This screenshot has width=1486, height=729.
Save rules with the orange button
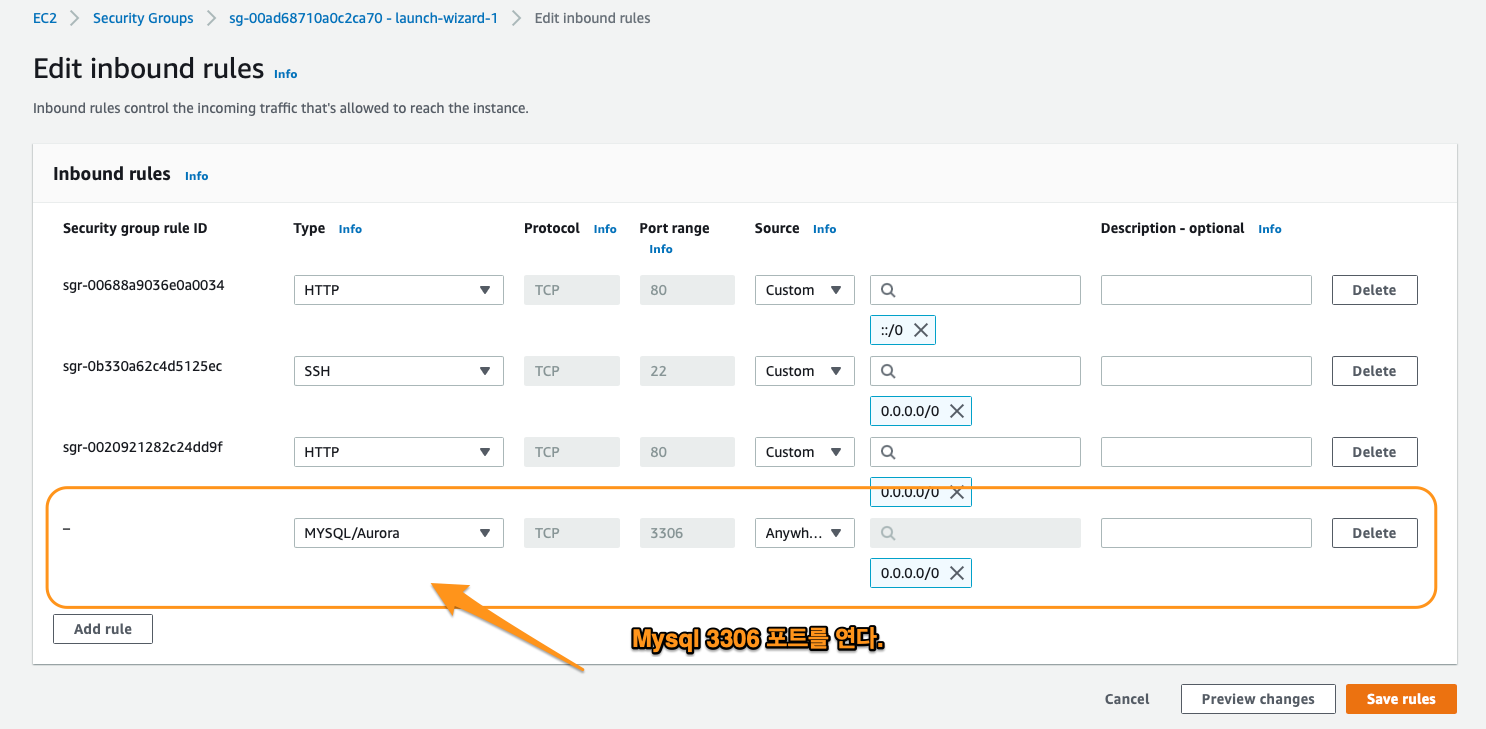click(1401, 698)
